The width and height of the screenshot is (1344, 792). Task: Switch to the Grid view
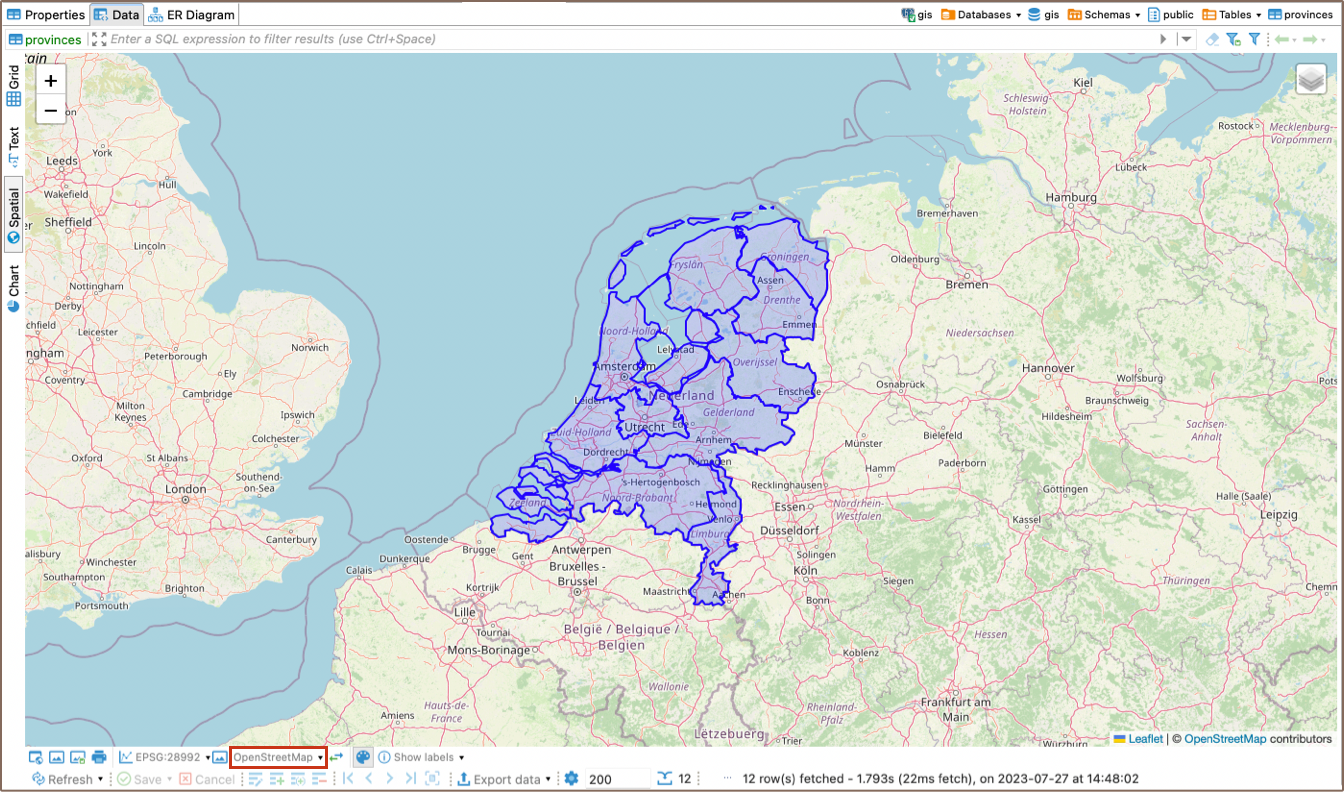[x=14, y=87]
